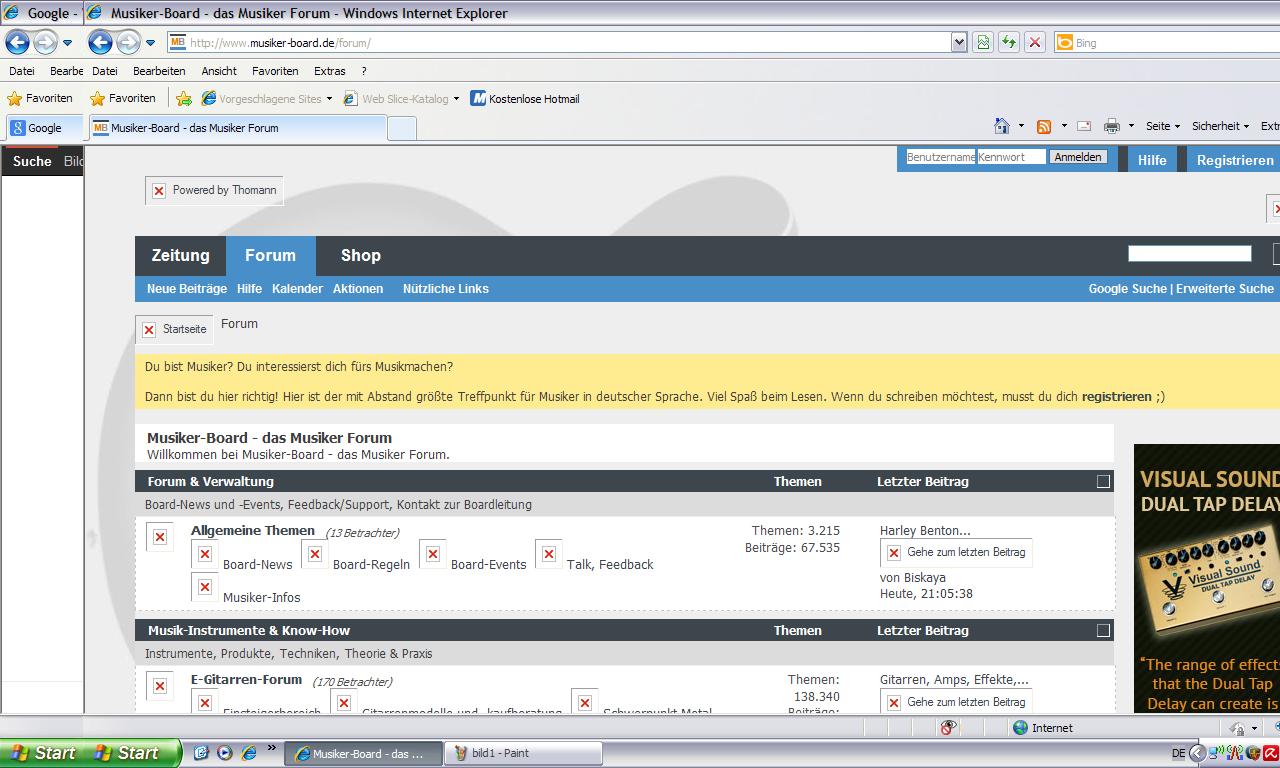Image resolution: width=1280 pixels, height=768 pixels.
Task: Open the Kalender link in blue navigation bar
Action: tap(297, 288)
